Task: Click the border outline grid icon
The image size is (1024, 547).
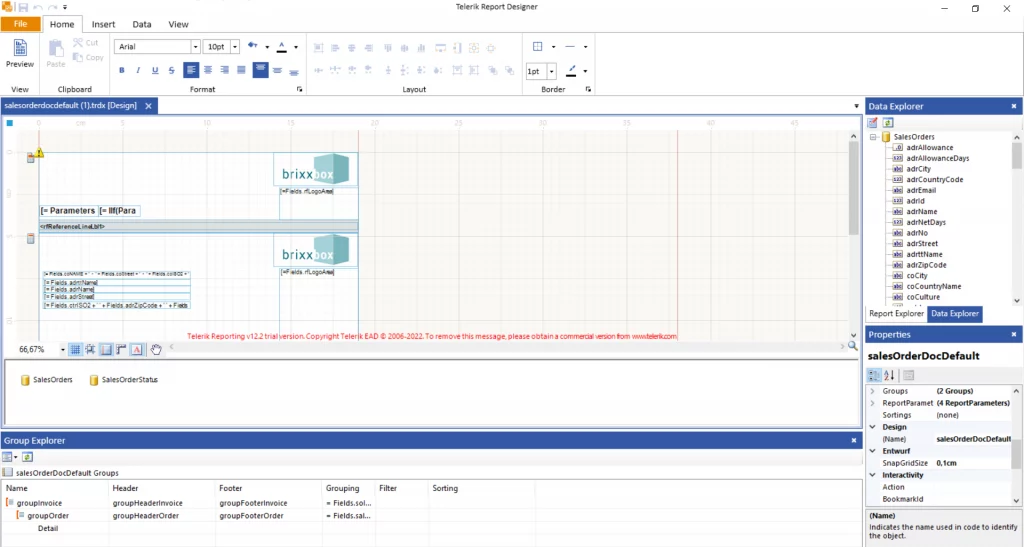Action: click(537, 46)
